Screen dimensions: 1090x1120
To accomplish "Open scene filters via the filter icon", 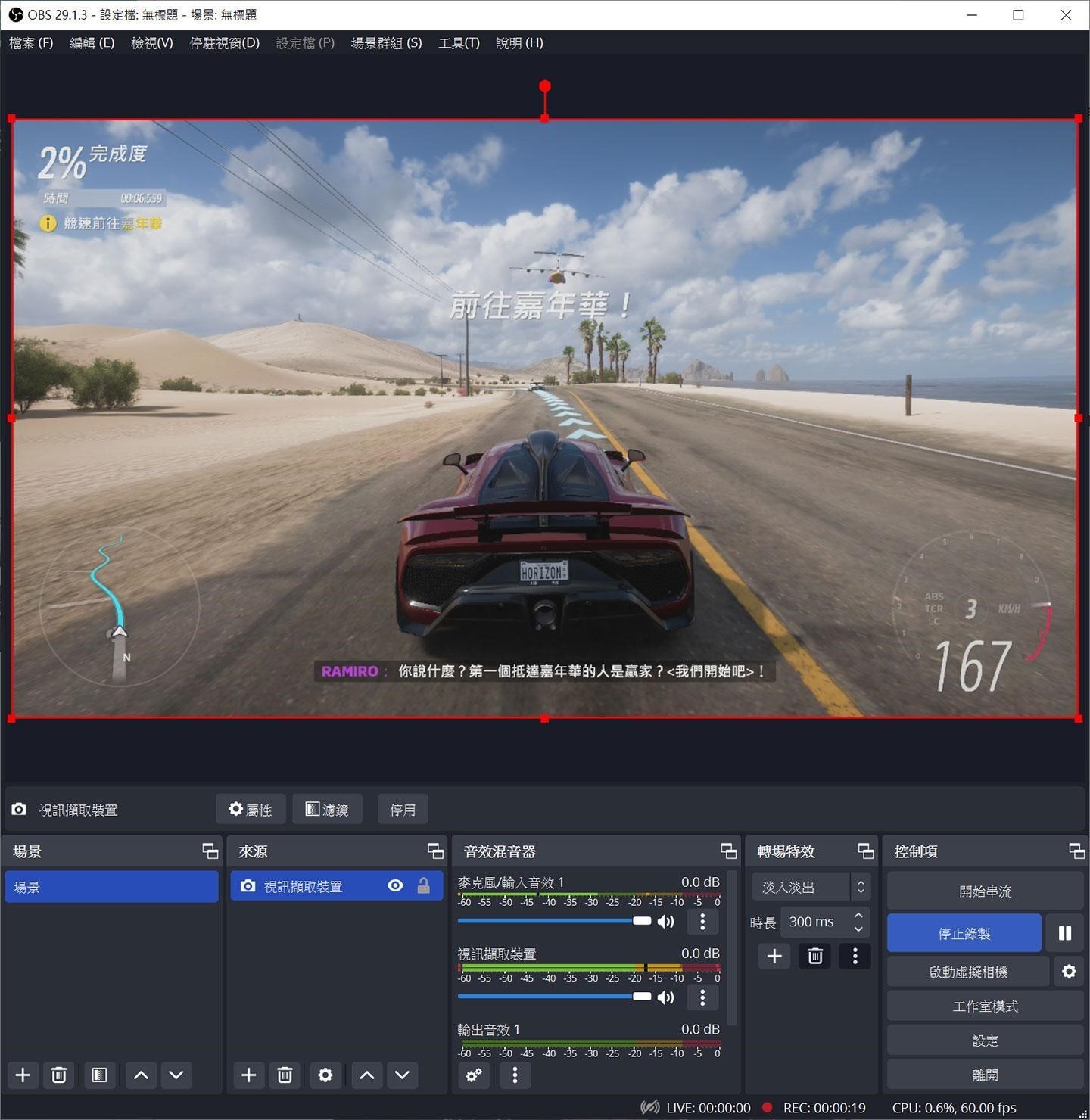I will point(99,1075).
